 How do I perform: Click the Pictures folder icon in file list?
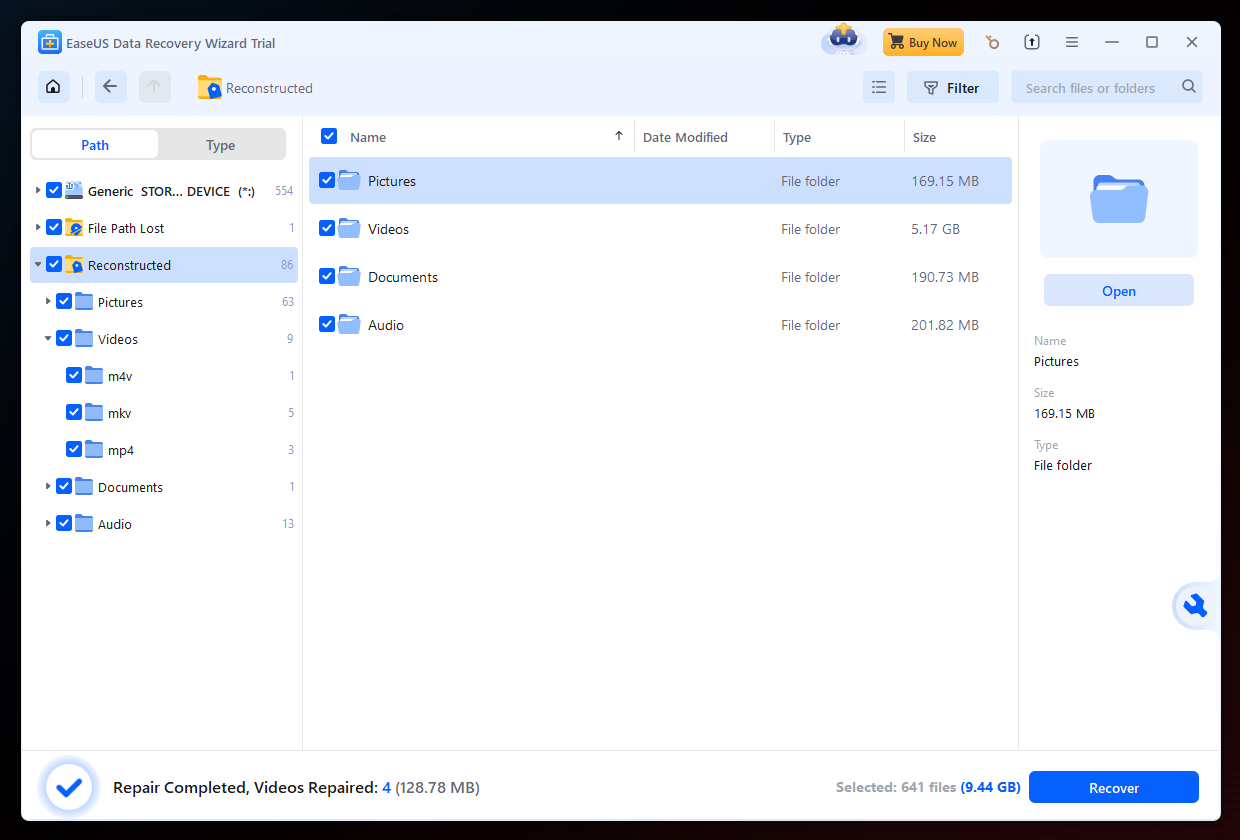349,180
